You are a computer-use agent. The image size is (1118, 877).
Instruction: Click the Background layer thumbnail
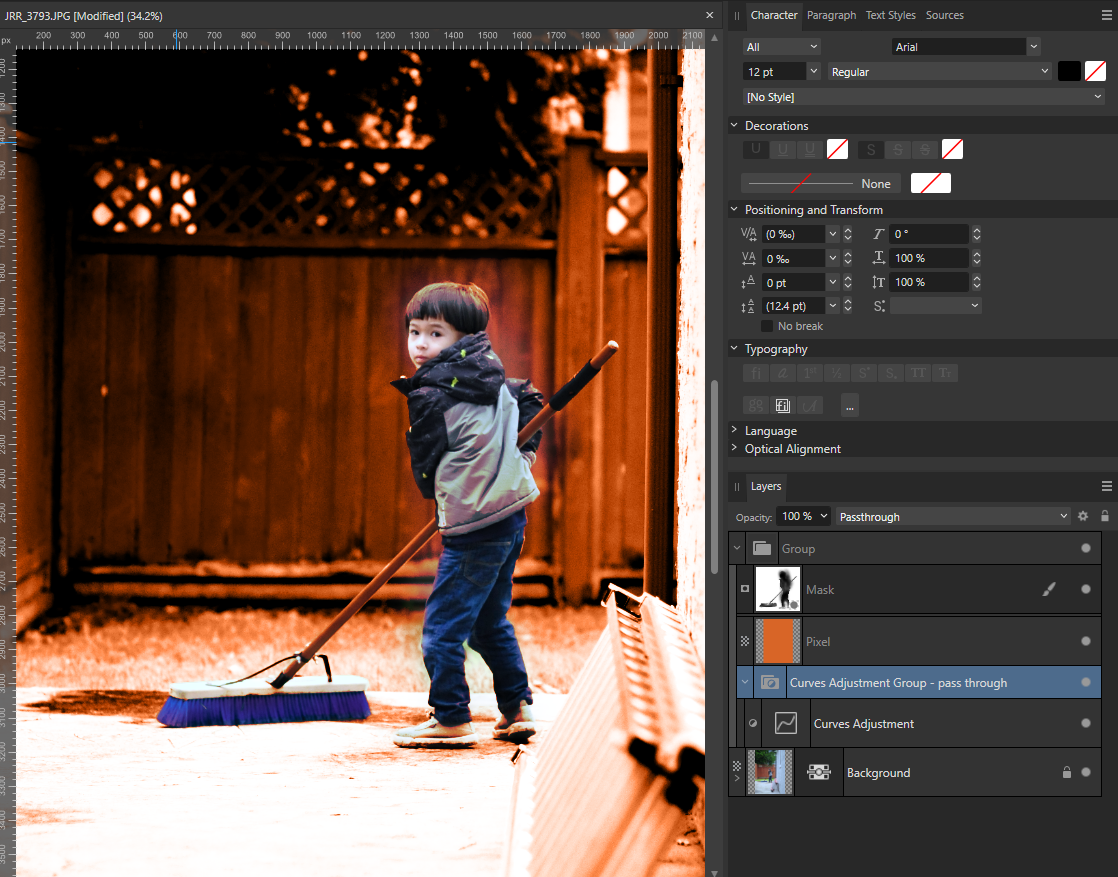[x=769, y=772]
